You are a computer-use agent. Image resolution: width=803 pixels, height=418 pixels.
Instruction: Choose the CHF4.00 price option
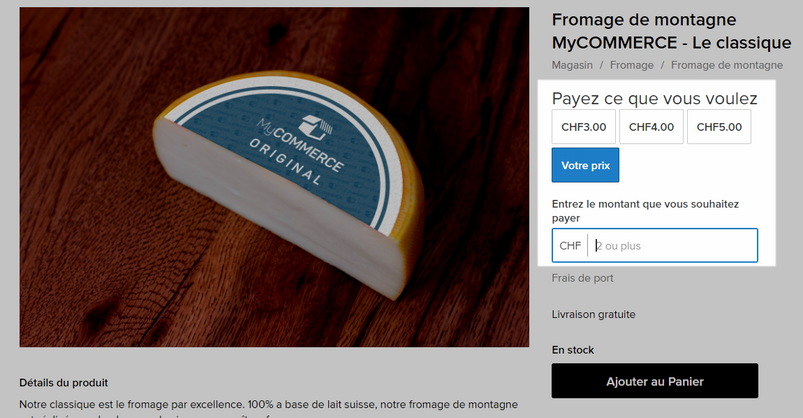[x=651, y=127]
